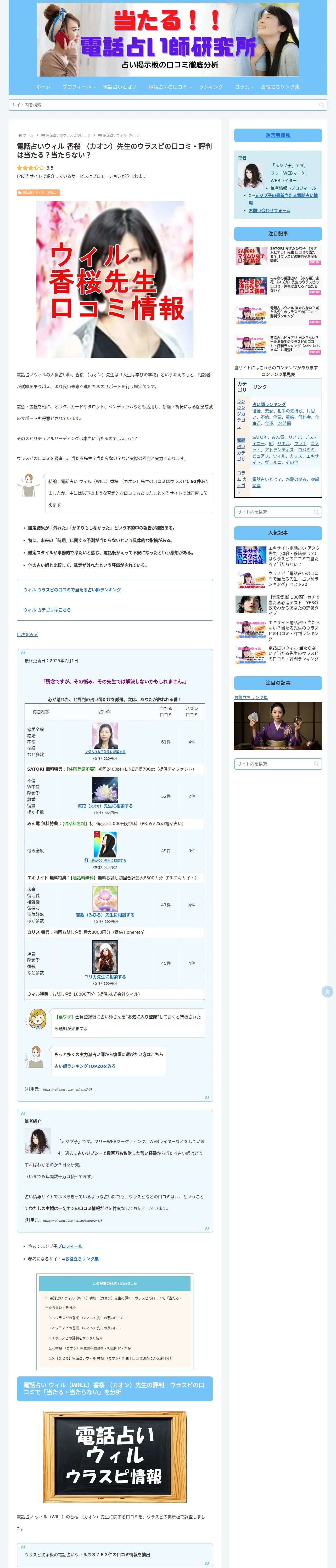Open 電話占いとは？ from the navigation

(120, 87)
